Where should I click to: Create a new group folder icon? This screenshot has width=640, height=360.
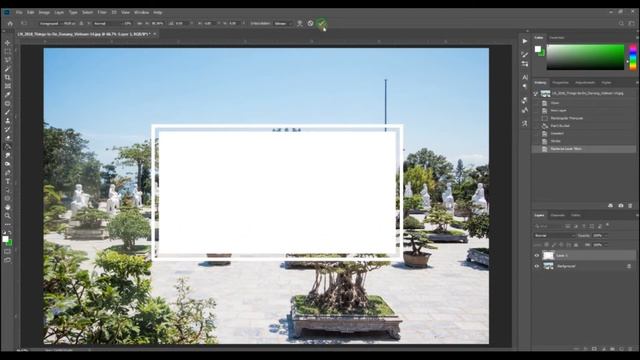[612, 349]
